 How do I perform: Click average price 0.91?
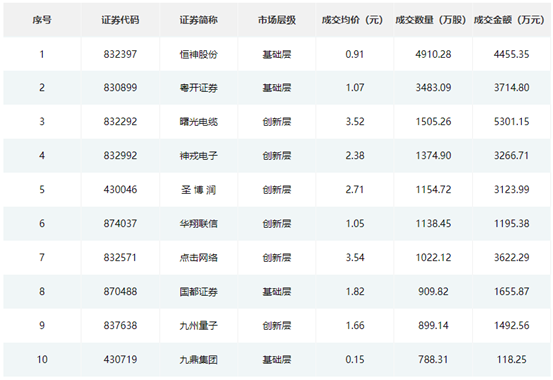point(355,54)
